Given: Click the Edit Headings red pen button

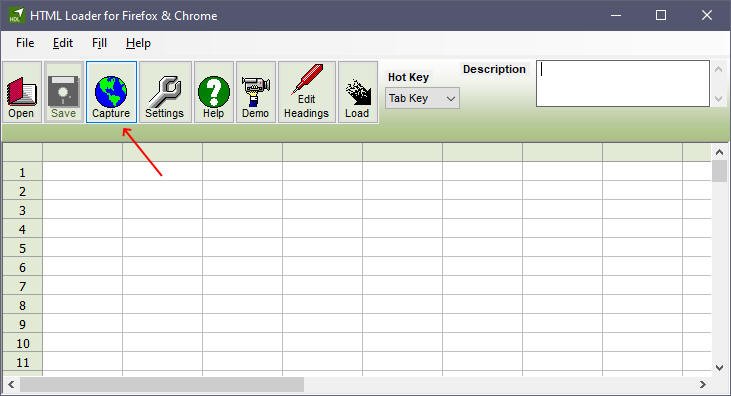Looking at the screenshot, I should click(x=306, y=92).
